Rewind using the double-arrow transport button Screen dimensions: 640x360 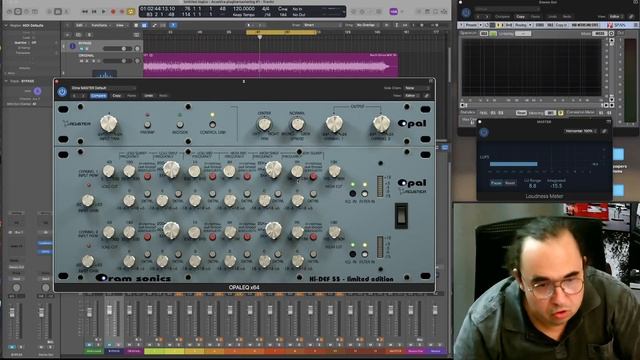(x=85, y=11)
